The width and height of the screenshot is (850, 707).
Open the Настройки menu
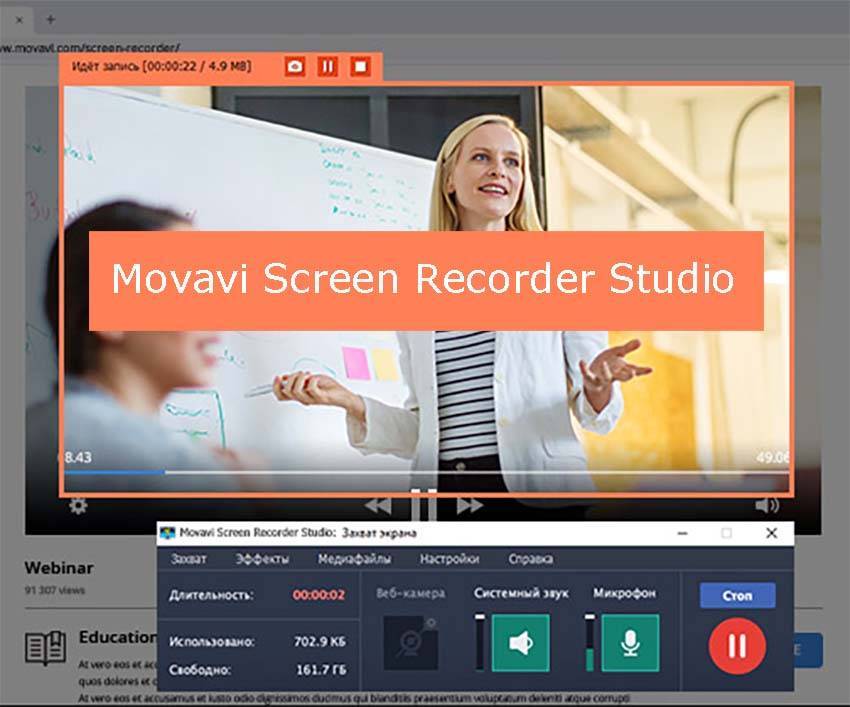click(x=449, y=558)
